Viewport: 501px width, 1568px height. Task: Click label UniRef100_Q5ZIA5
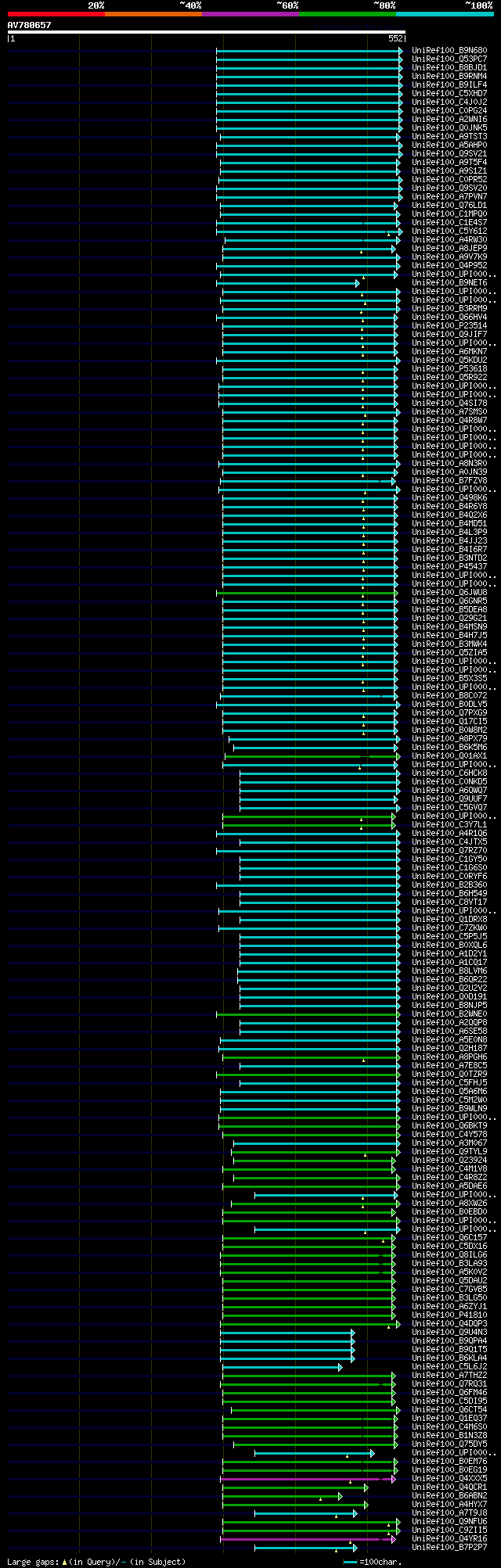449,652
